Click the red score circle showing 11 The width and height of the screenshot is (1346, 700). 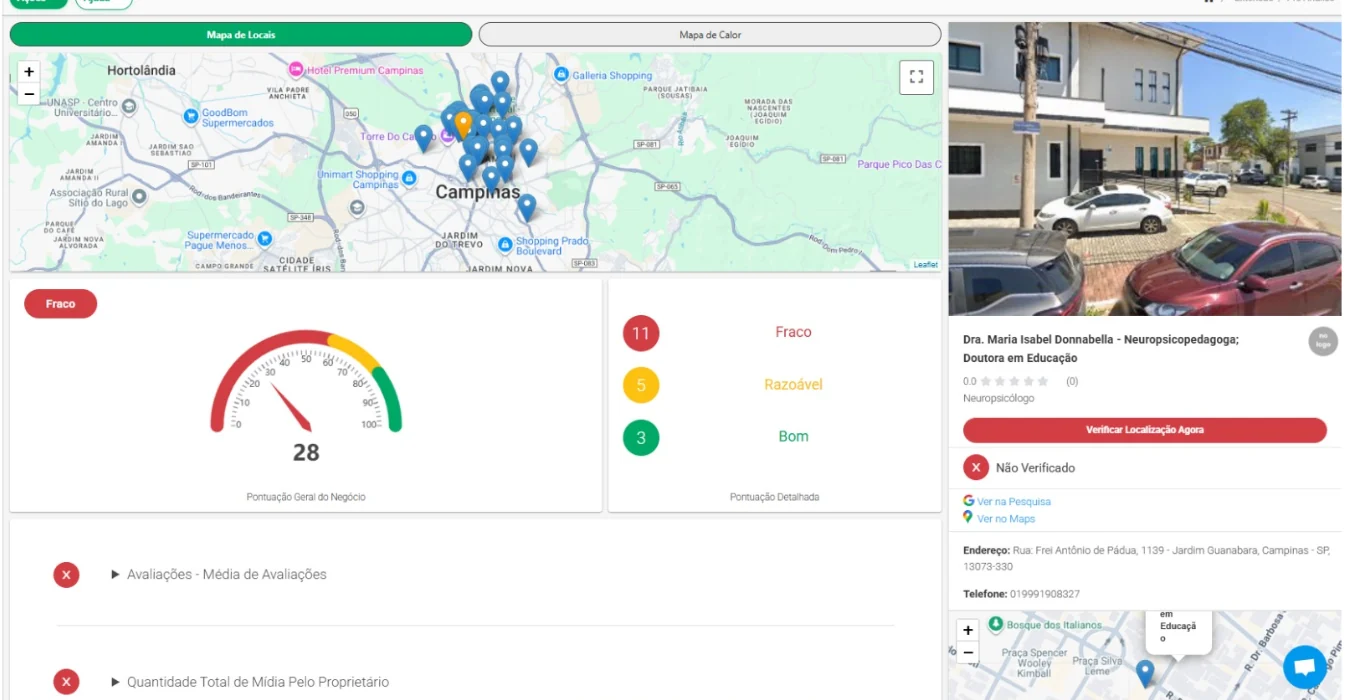[x=641, y=333]
